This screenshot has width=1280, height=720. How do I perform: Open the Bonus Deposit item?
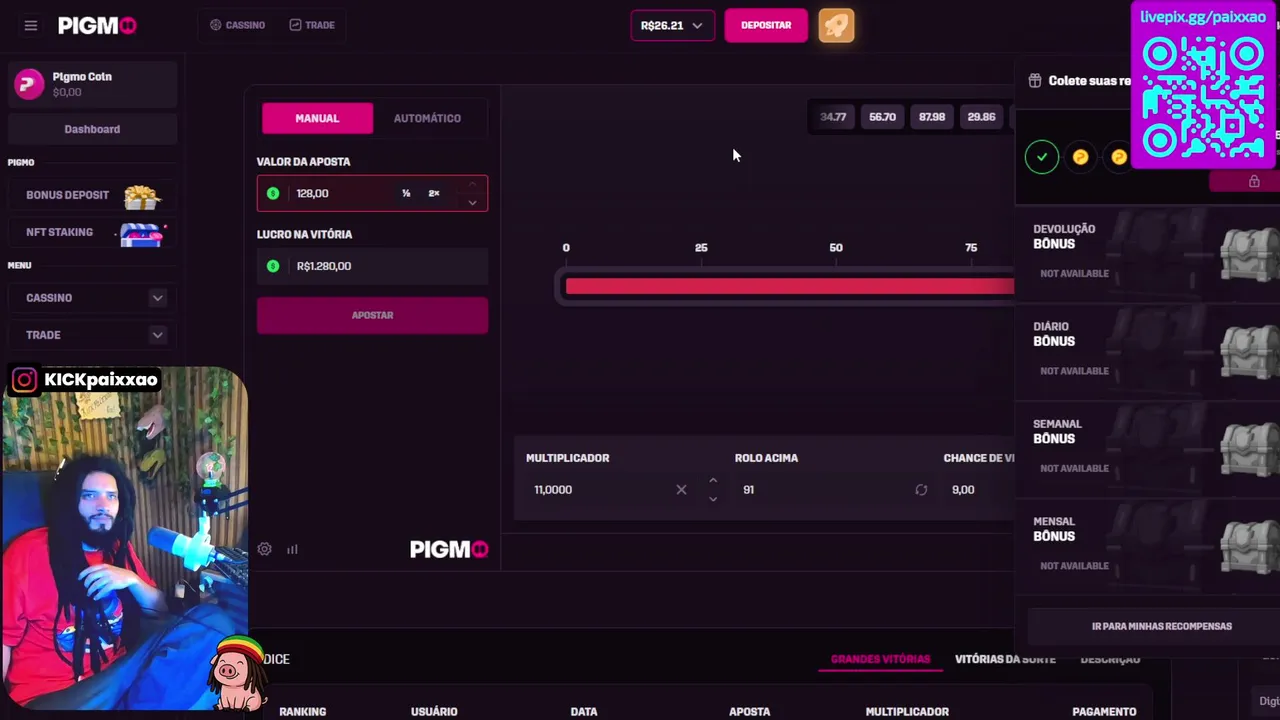[92, 195]
